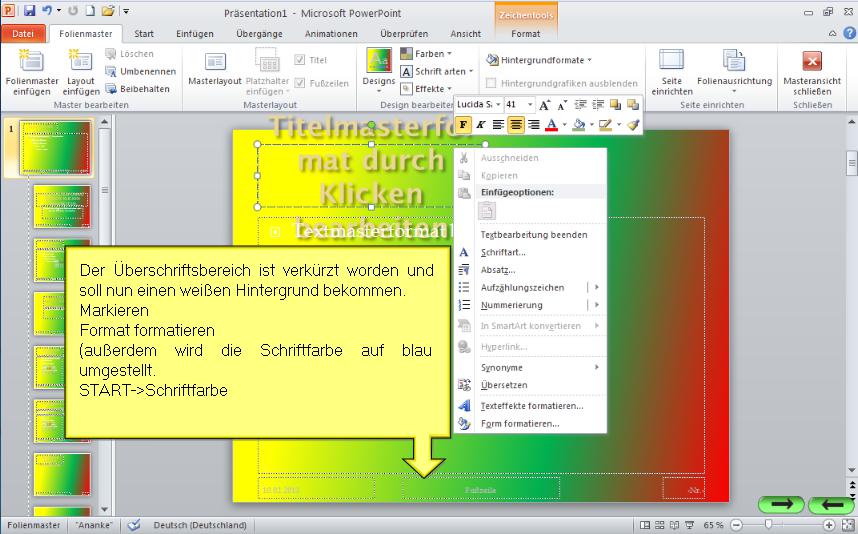Toggle bold in the mini toolbar
Image resolution: width=858 pixels, height=534 pixels.
[464, 125]
